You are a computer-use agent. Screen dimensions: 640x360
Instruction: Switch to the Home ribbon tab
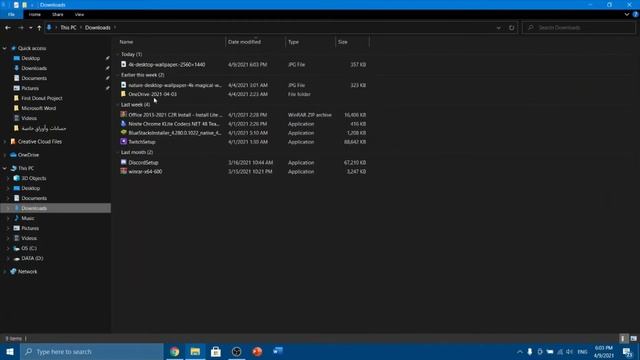point(35,14)
